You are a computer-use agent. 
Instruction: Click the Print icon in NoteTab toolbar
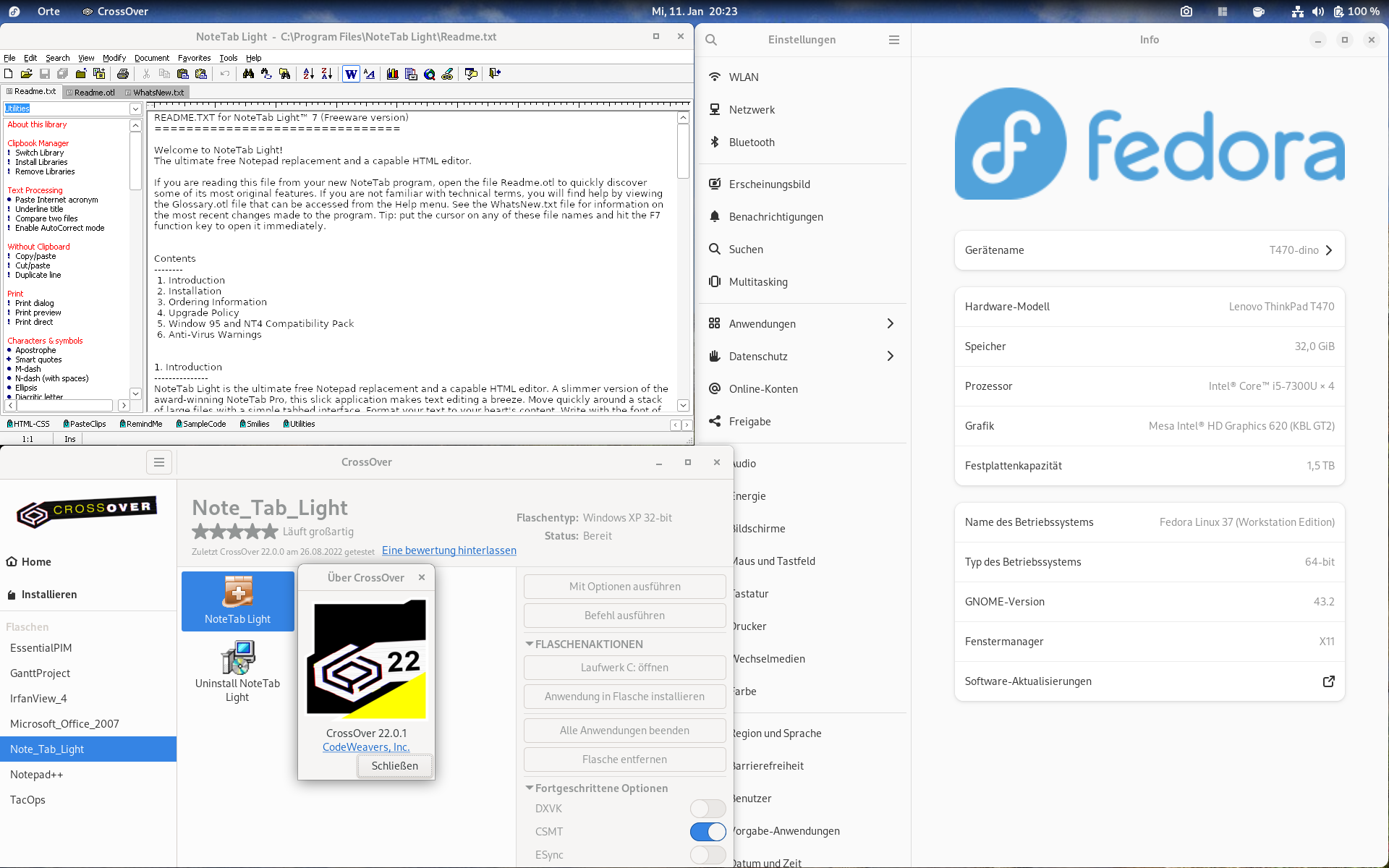tap(123, 74)
